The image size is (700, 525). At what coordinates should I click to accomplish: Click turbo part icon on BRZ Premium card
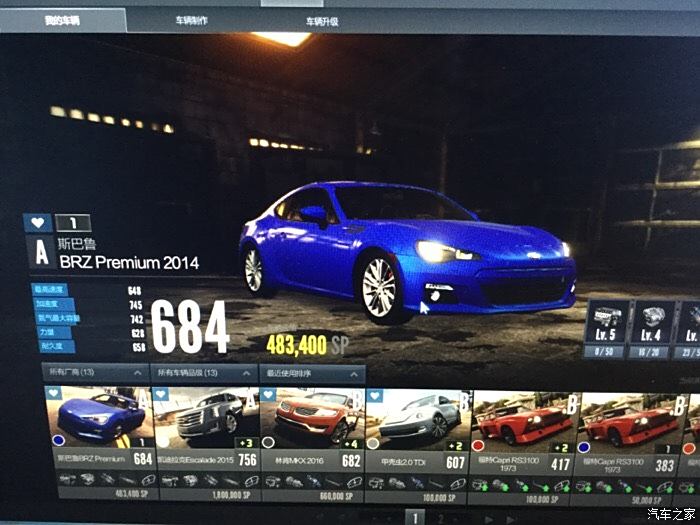coord(88,479)
